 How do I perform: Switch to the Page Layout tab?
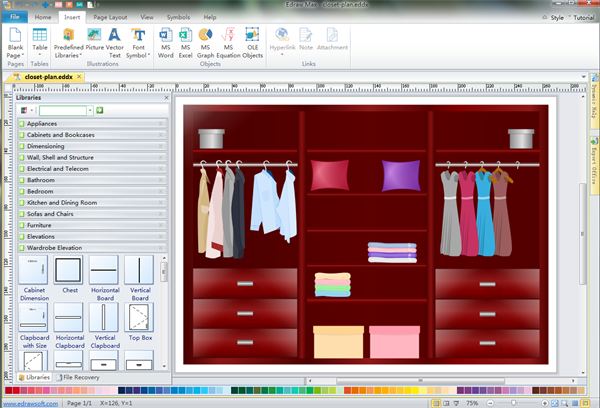tap(110, 18)
